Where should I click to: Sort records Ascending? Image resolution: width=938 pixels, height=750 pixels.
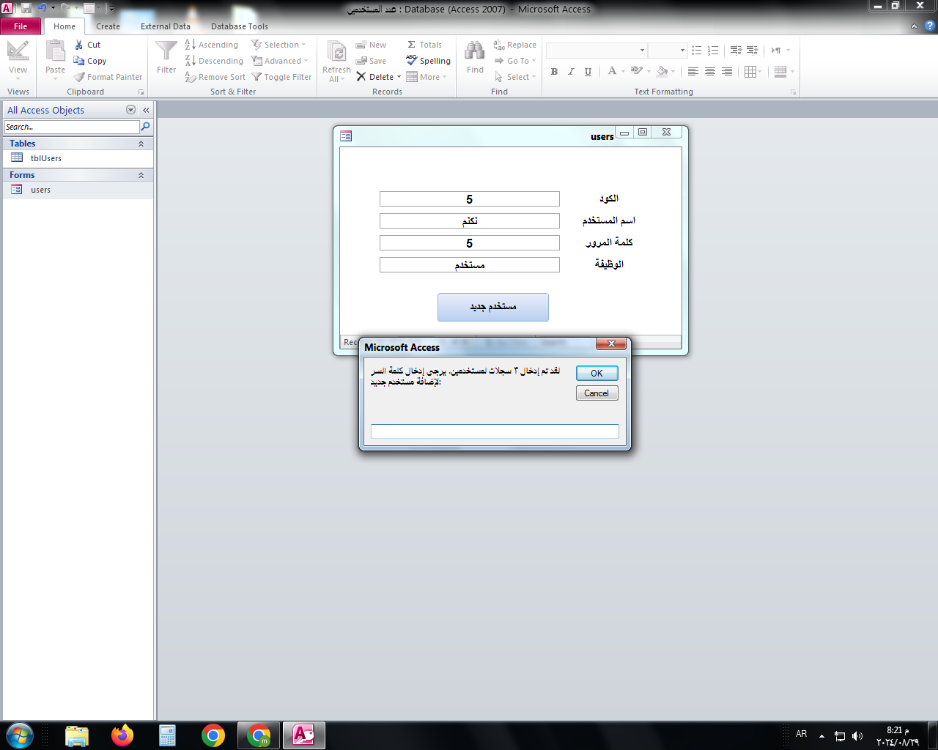tap(212, 45)
